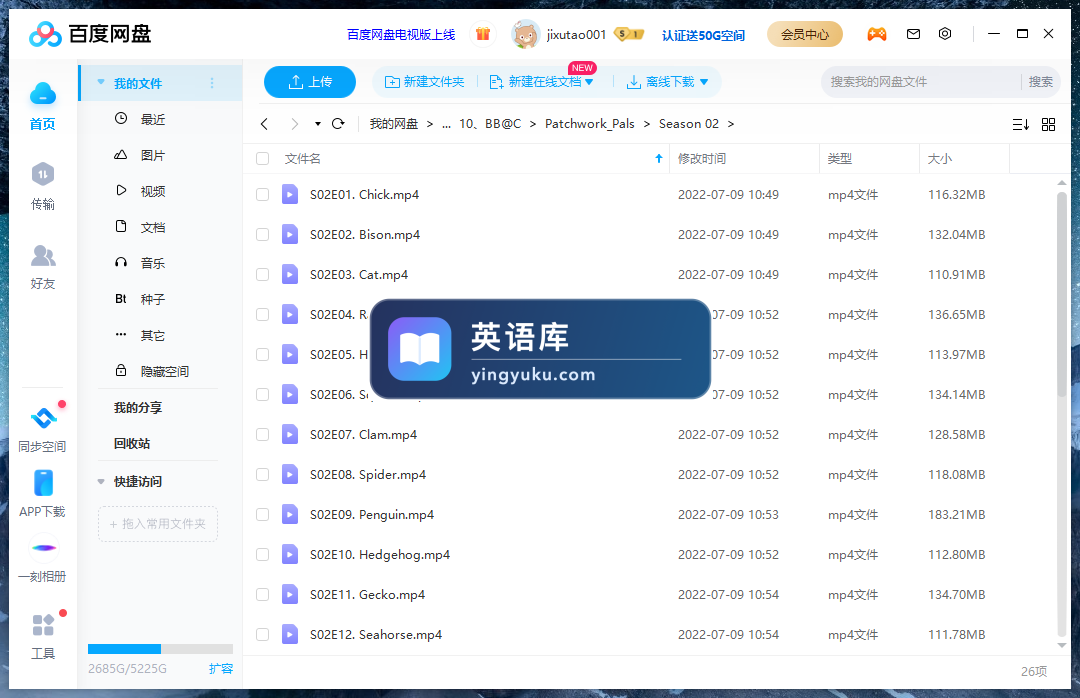Click the coin badge next to username
The width and height of the screenshot is (1080, 698).
629,34
